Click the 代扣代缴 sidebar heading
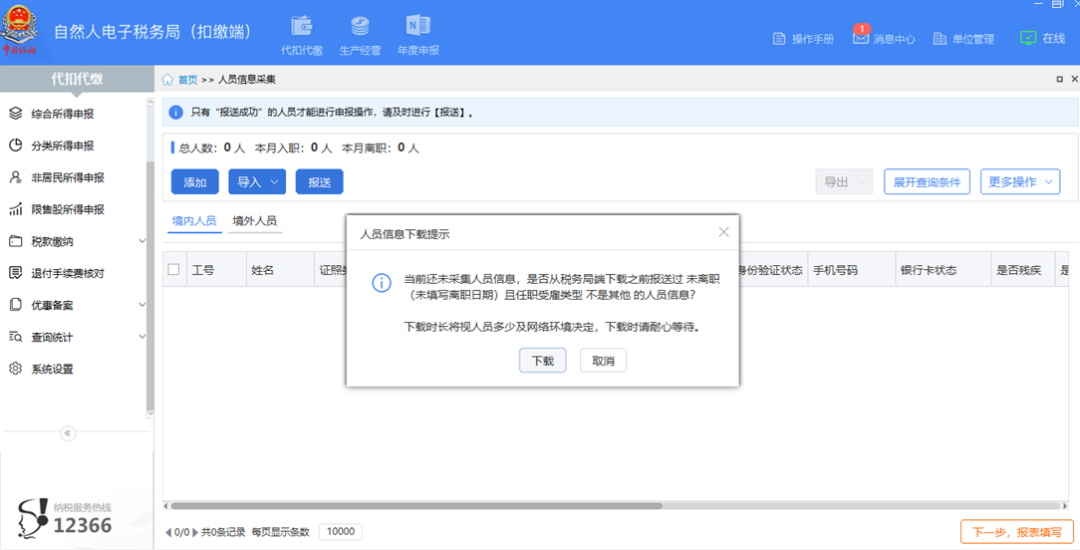This screenshot has height=550, width=1080. point(77,79)
